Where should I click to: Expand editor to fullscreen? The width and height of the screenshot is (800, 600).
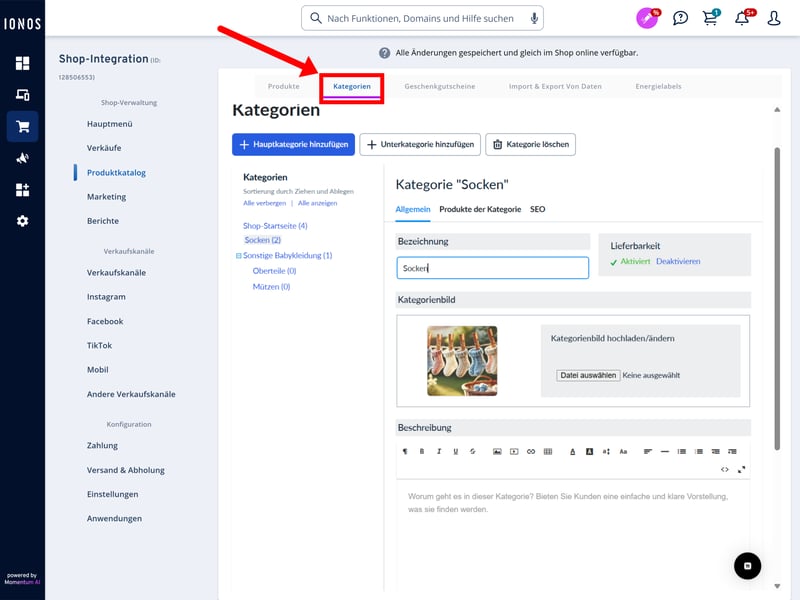[741, 469]
